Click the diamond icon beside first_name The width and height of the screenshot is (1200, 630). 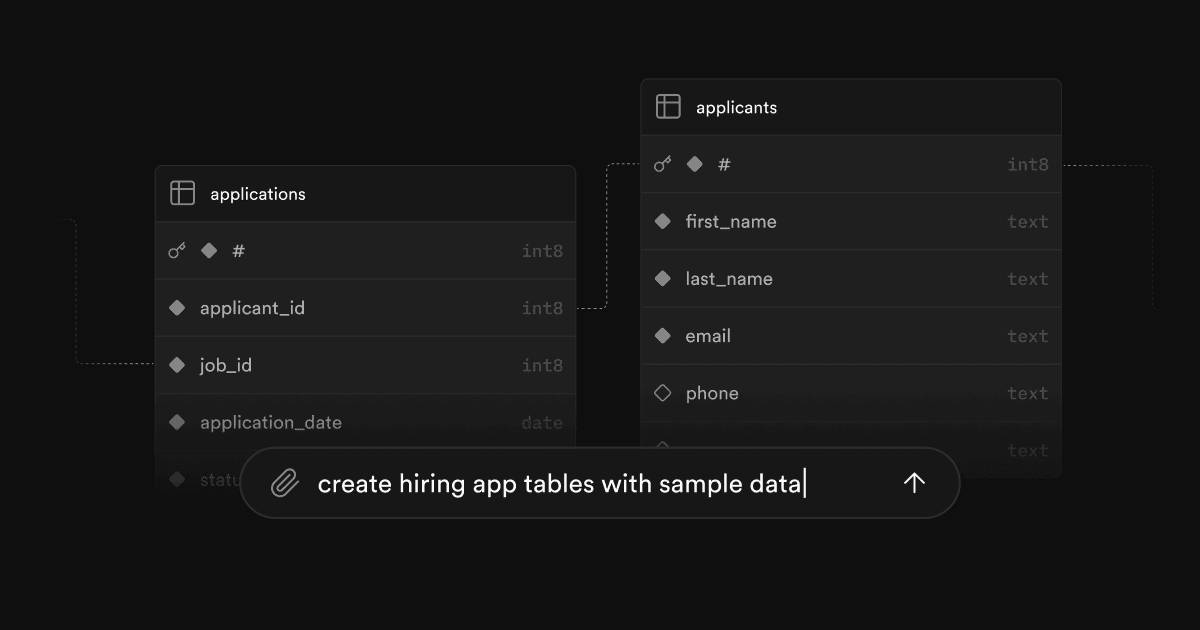point(662,221)
